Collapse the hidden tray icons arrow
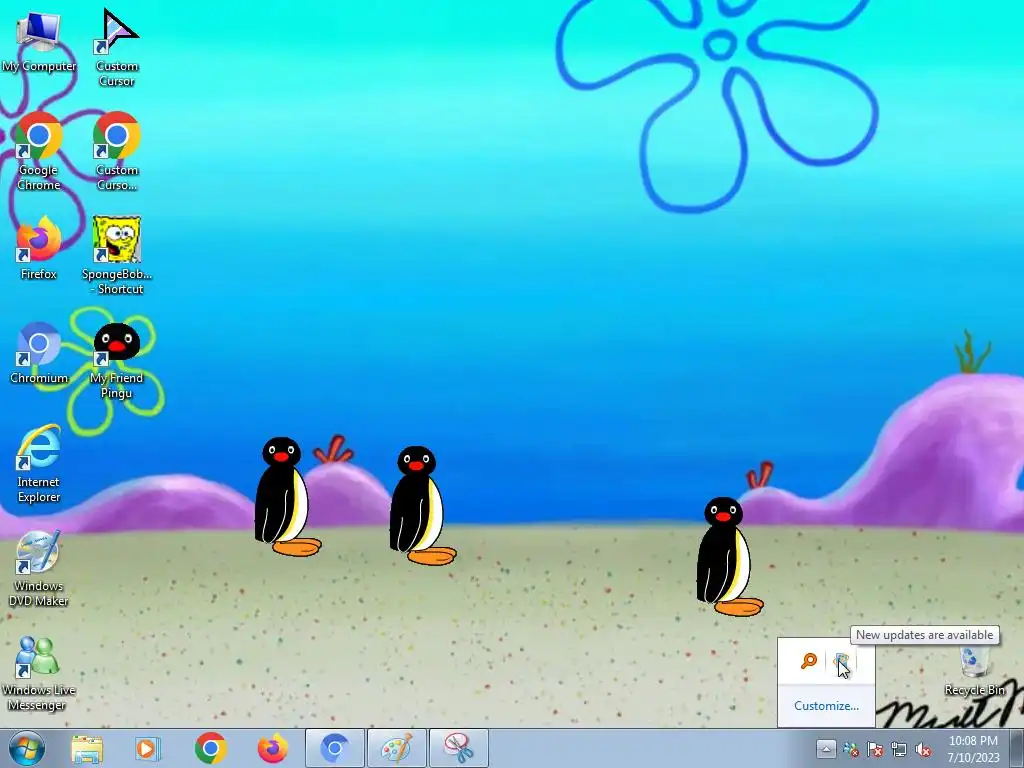Screen dimensions: 1024x768 coord(825,749)
